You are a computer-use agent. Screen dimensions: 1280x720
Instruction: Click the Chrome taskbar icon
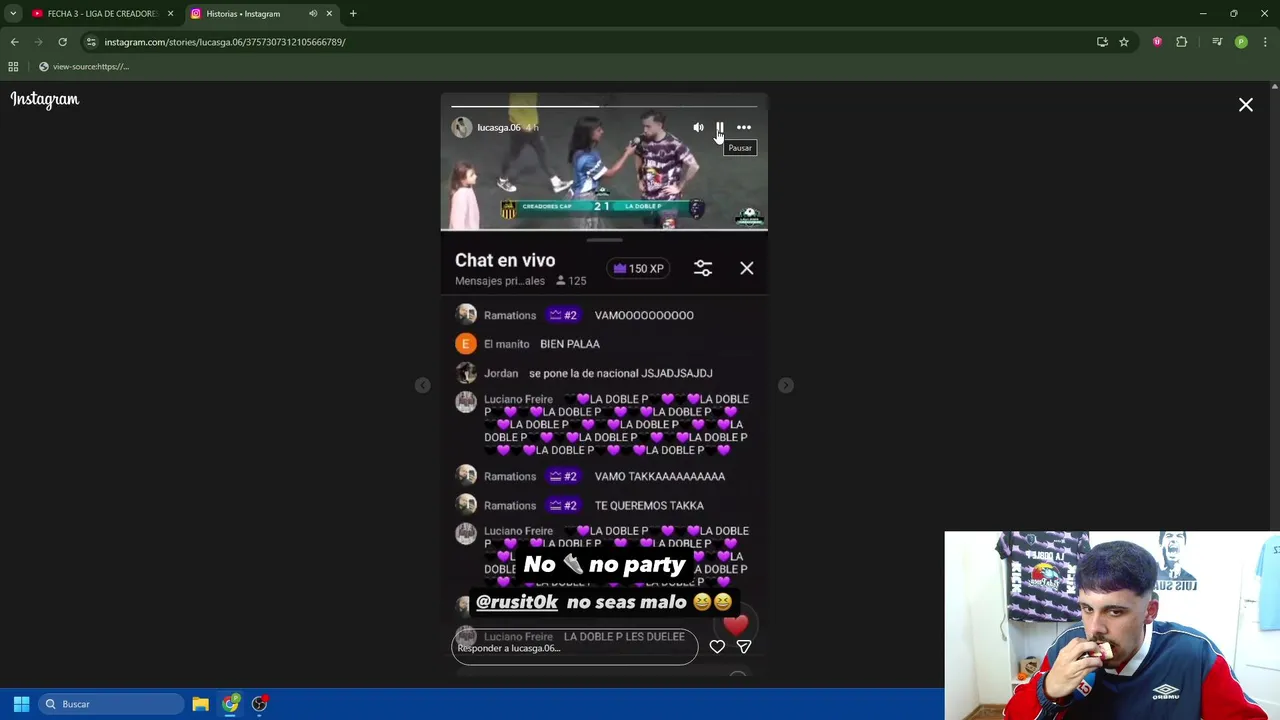[231, 704]
